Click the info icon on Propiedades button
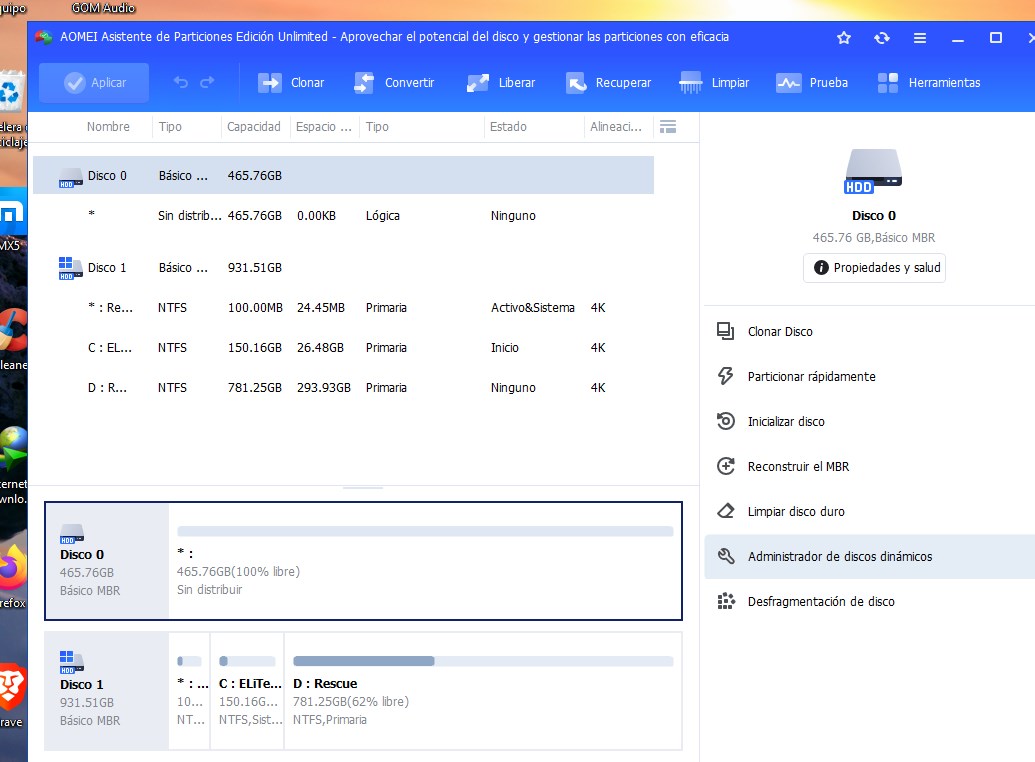The image size is (1035, 762). click(820, 267)
